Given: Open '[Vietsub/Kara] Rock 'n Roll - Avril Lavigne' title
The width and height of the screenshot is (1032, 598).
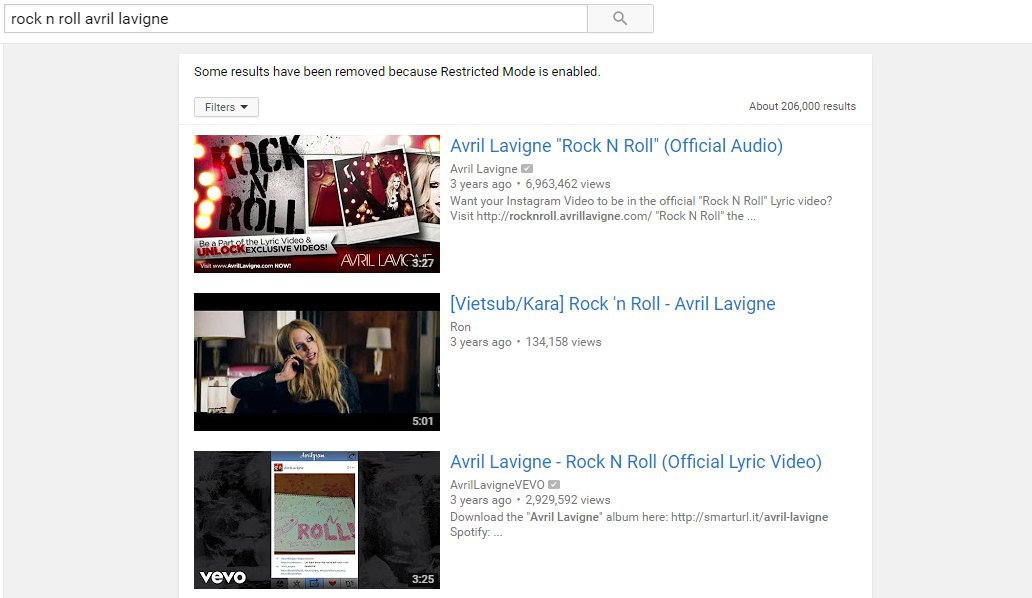Looking at the screenshot, I should (x=612, y=303).
